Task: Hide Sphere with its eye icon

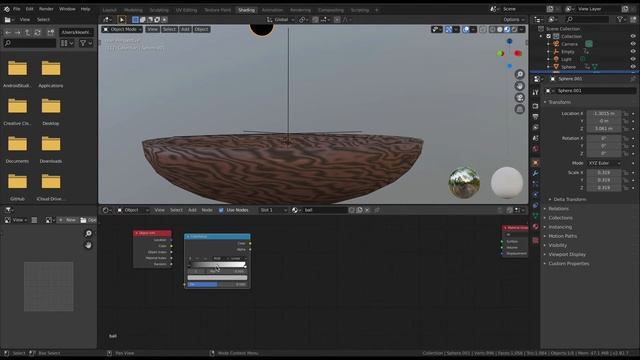Action: coord(633,67)
